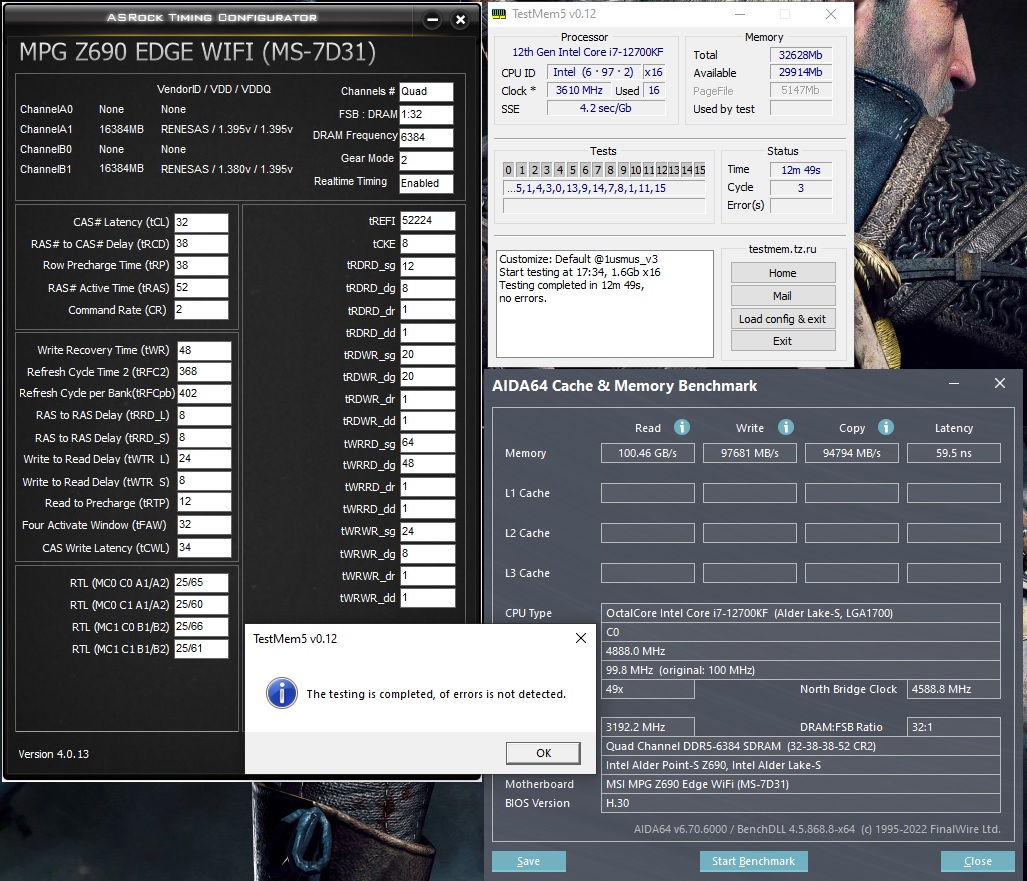Click the tWRWR_sg field showing 24
The width and height of the screenshot is (1027, 881).
[427, 531]
